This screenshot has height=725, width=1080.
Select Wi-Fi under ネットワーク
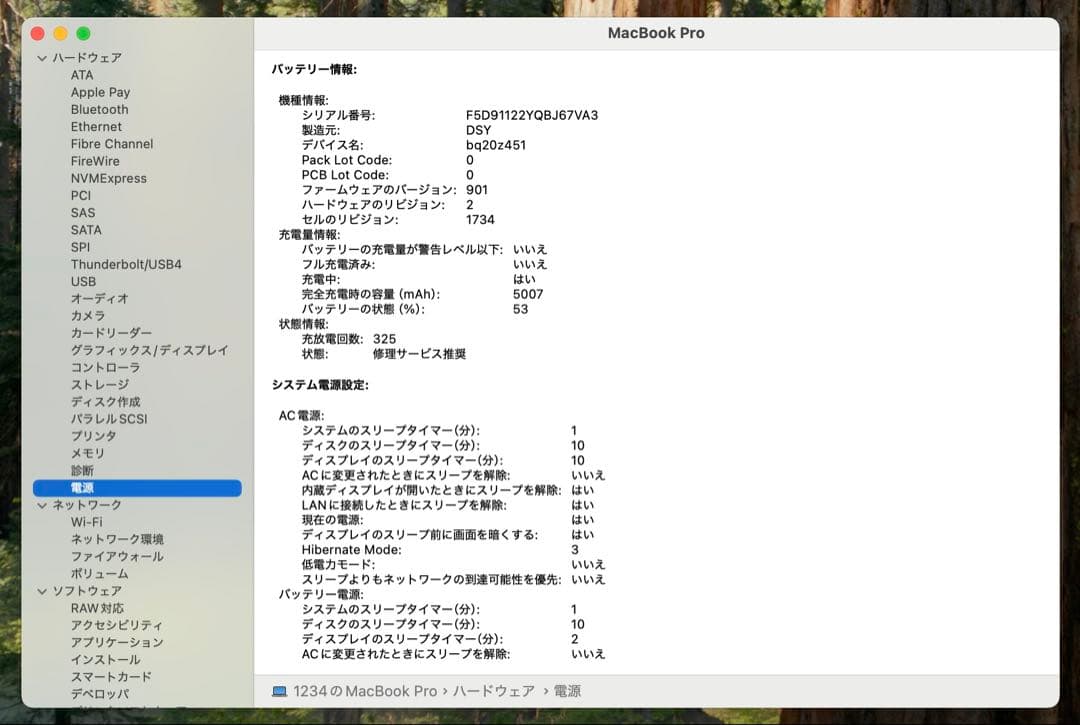tap(86, 522)
